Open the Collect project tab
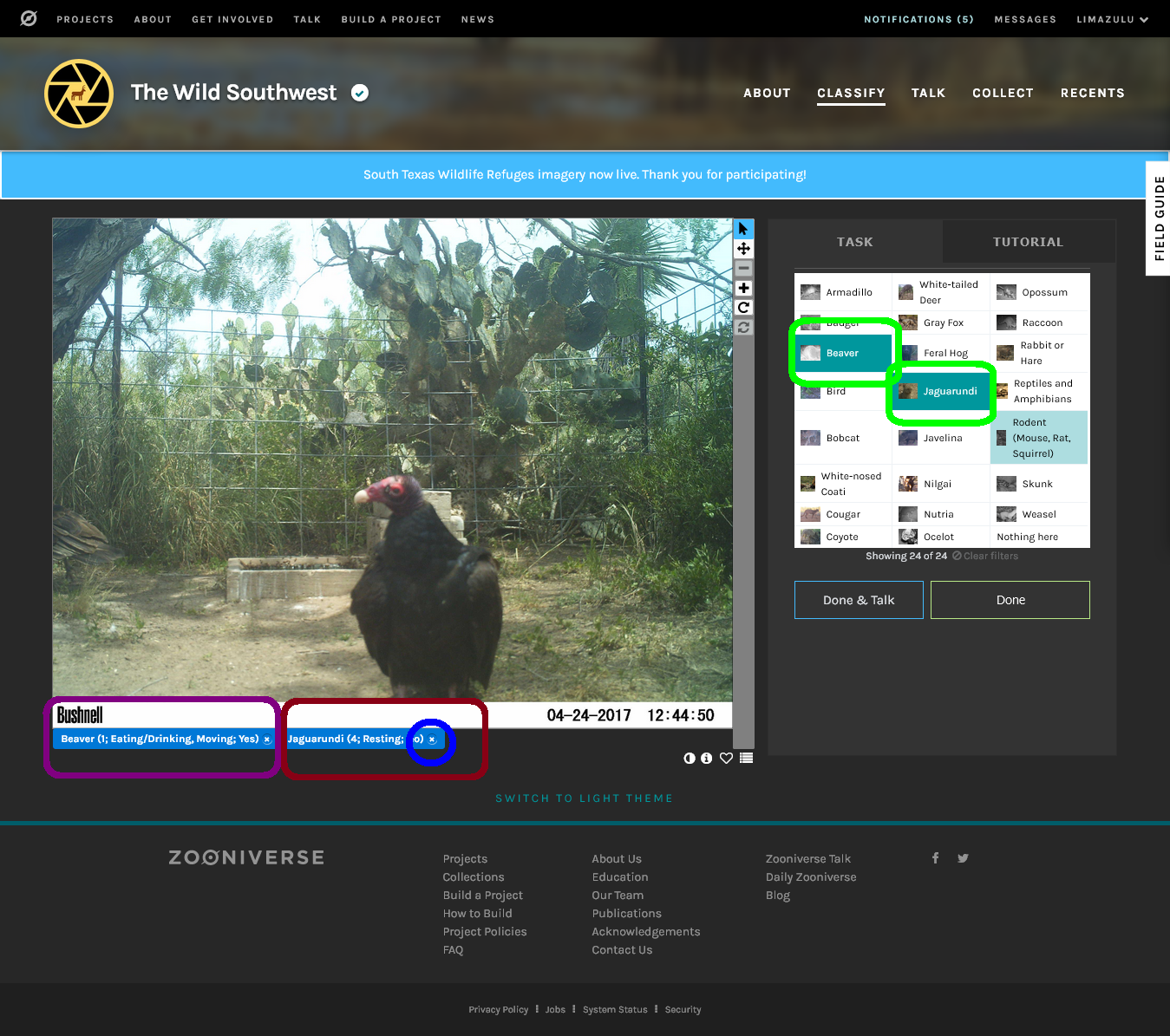Screen dimensions: 1170x1036 click(1003, 93)
